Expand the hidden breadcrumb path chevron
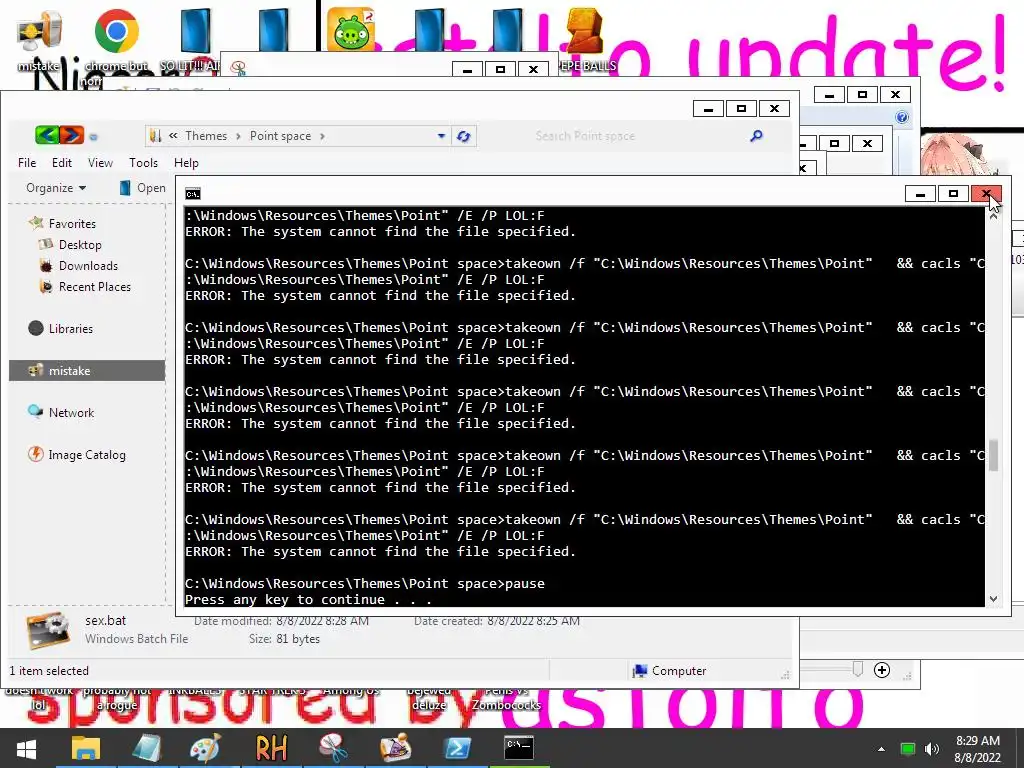Screen dimensions: 1024x768 [173, 136]
